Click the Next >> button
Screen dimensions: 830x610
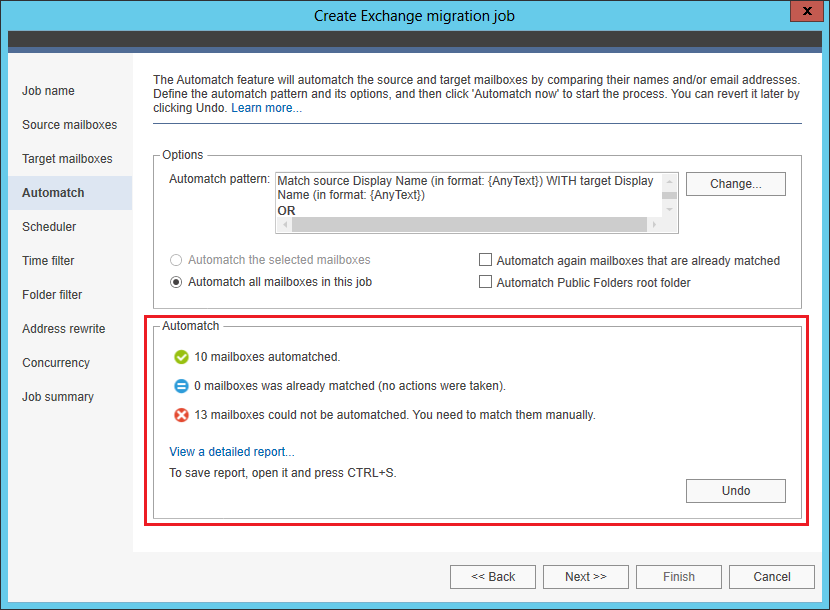pos(586,577)
